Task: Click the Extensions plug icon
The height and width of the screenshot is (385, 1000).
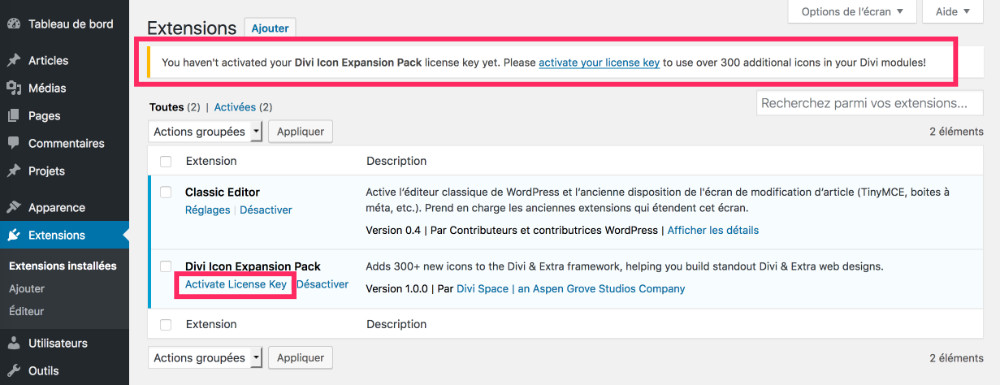Action: click(x=13, y=235)
